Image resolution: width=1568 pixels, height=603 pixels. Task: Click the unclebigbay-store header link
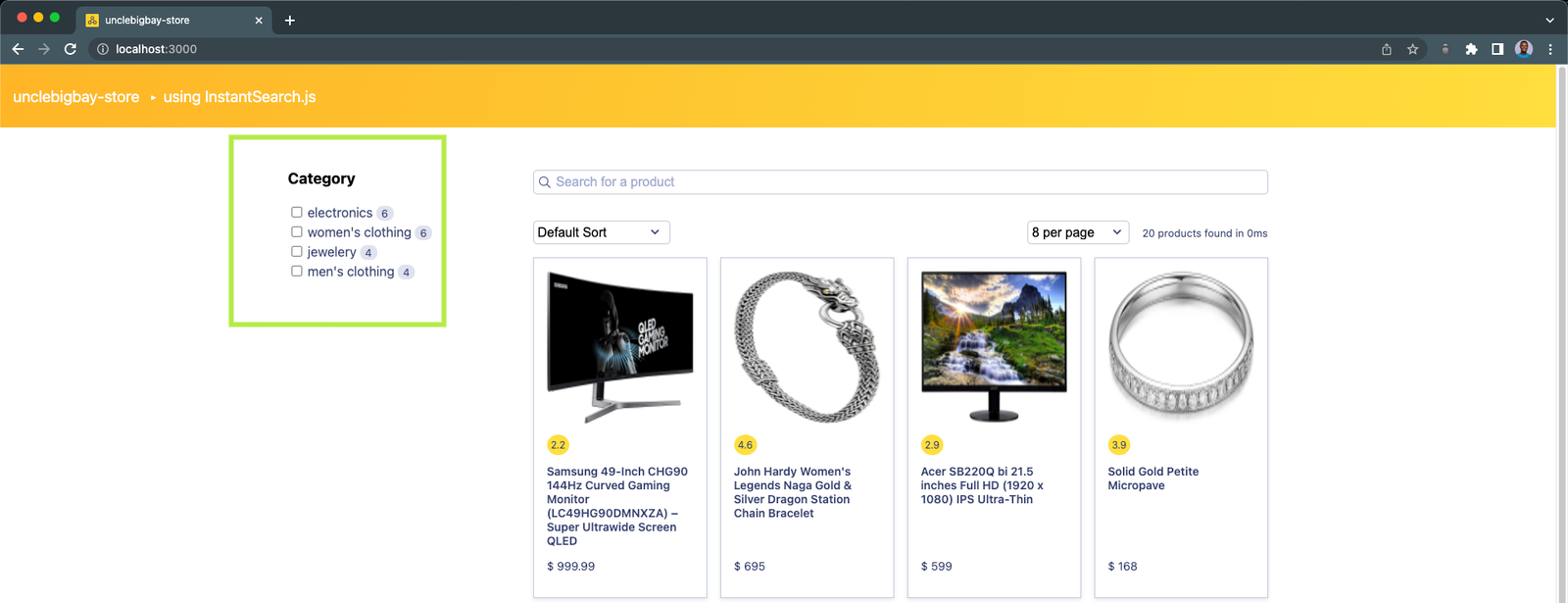click(76, 97)
